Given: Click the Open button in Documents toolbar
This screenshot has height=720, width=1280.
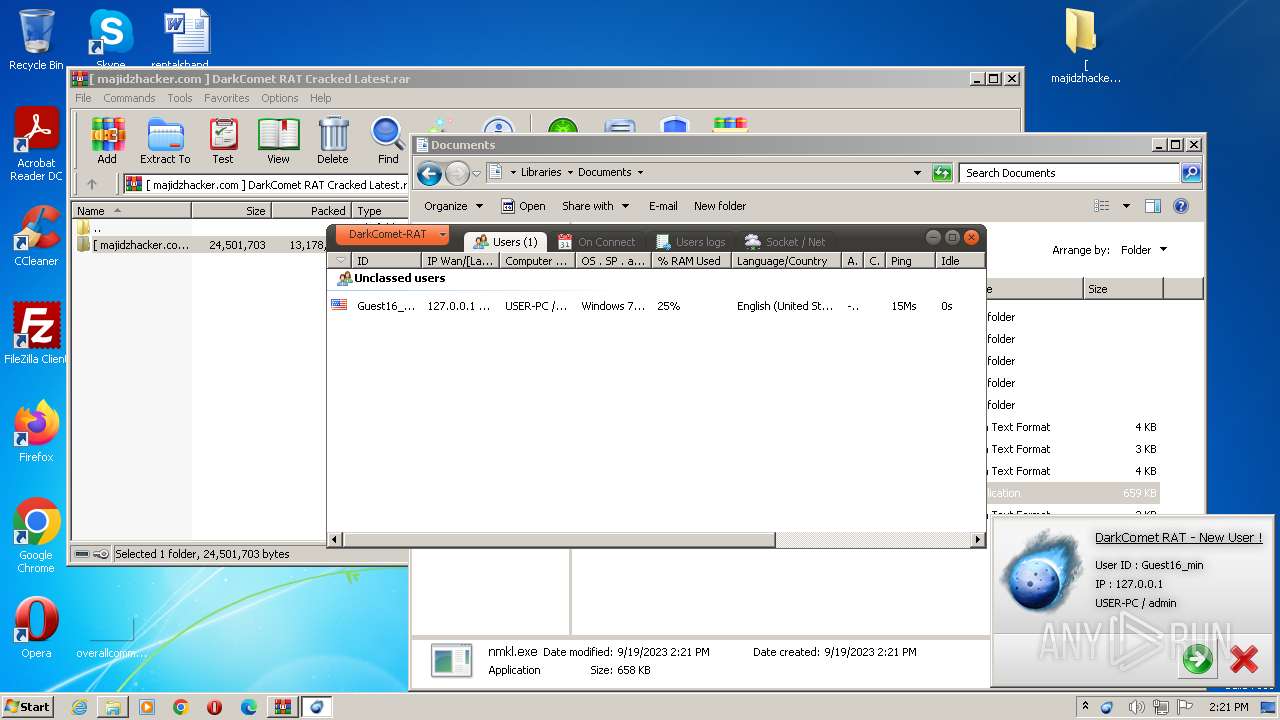Looking at the screenshot, I should click(523, 206).
